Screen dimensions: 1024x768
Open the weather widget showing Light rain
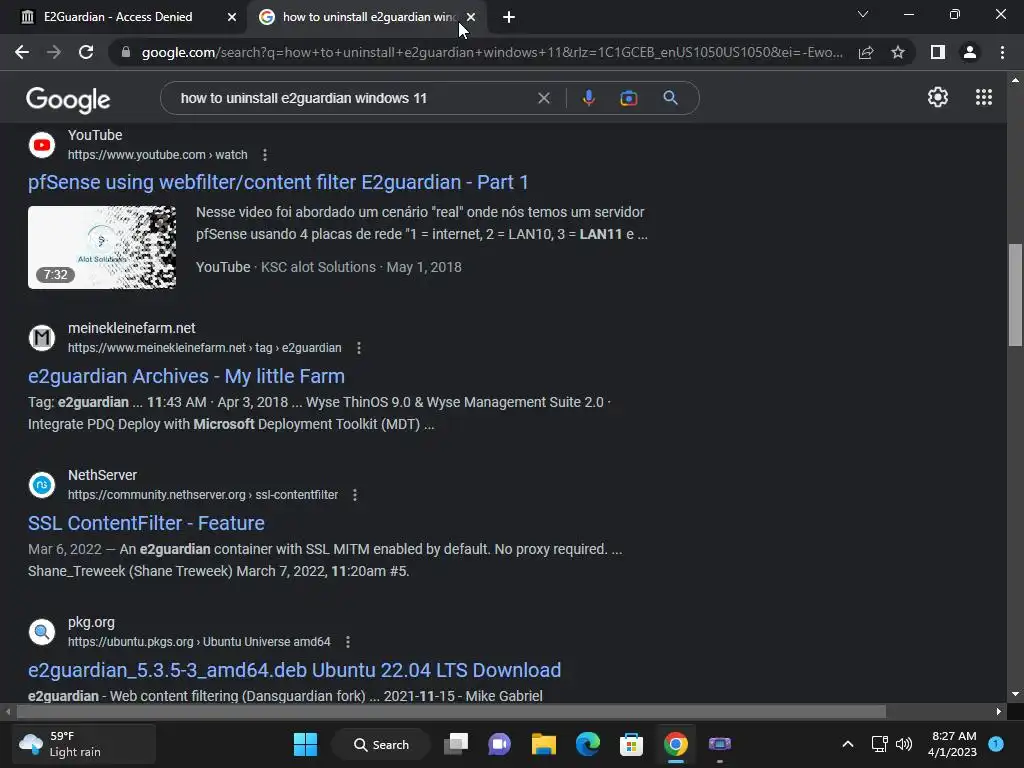84,744
